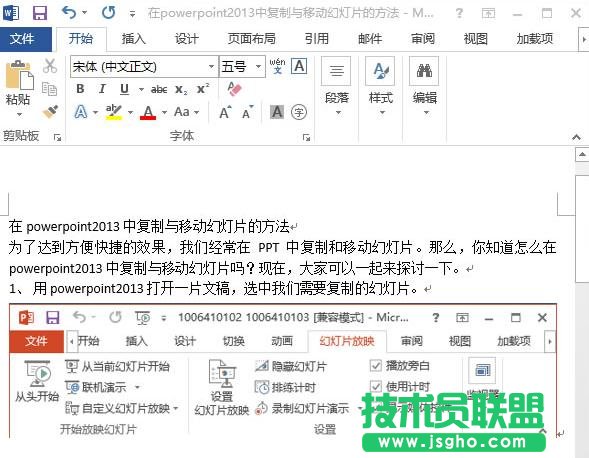Viewport: 589px width, 458px height.
Task: Activate the Format Painter brush
Action: coord(50,112)
